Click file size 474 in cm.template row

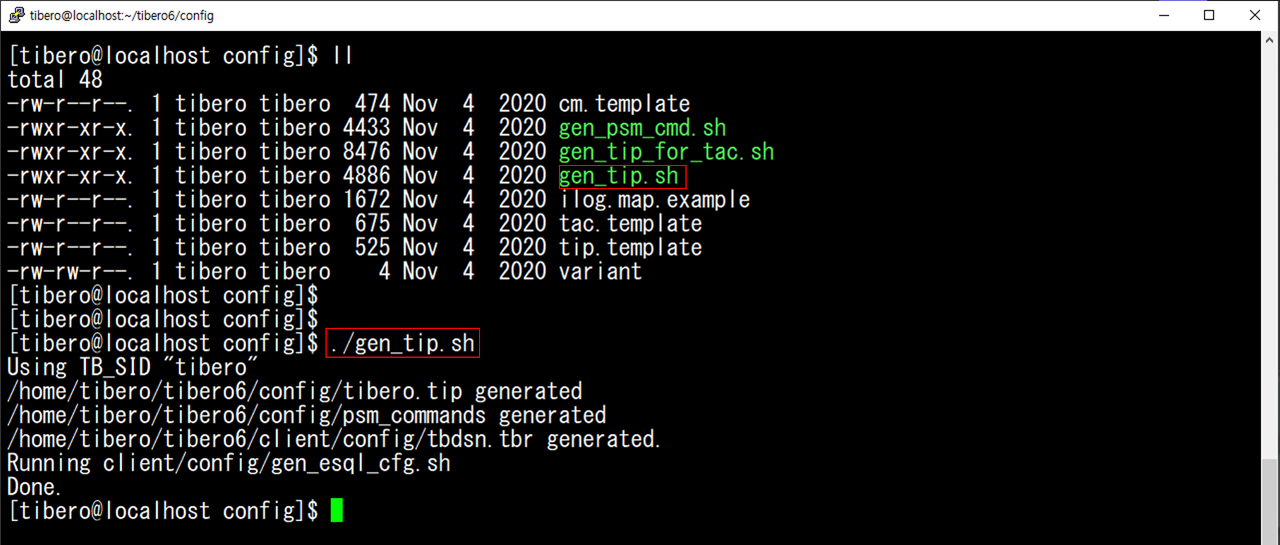click(372, 104)
